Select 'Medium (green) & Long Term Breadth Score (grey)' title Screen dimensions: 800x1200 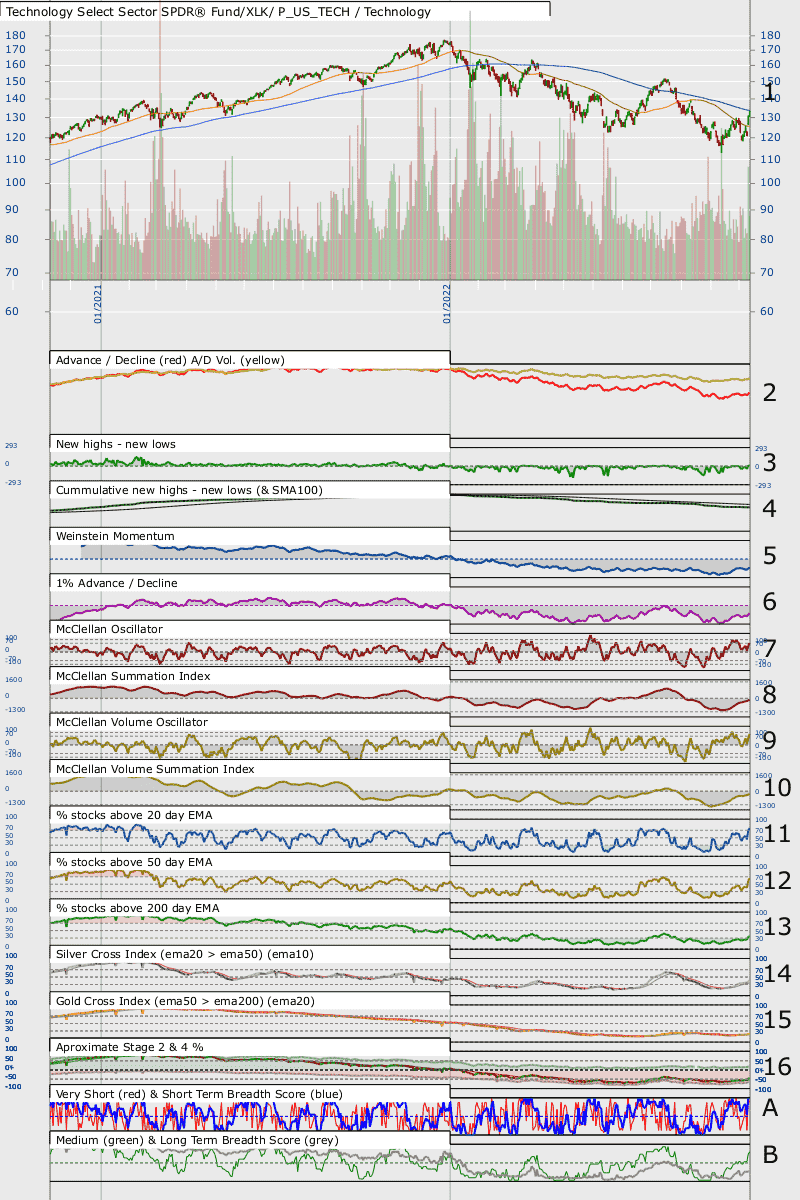click(197, 1140)
